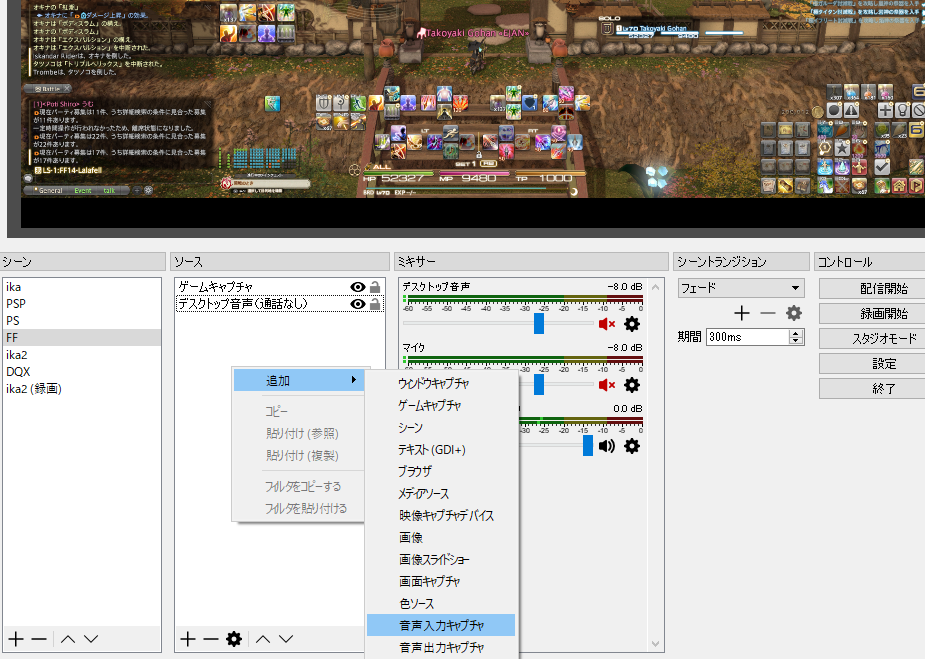Select ブラウザ from add submenu
The image size is (925, 659).
click(441, 471)
